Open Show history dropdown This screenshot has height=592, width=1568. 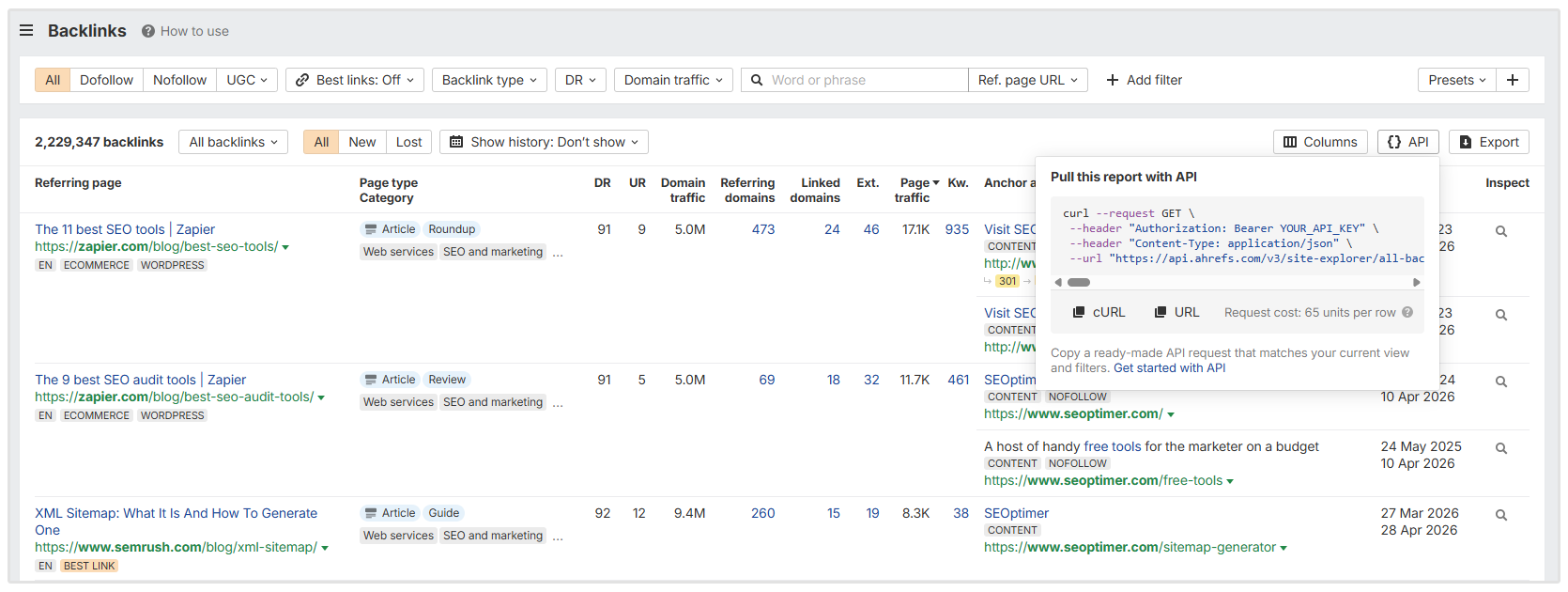544,142
